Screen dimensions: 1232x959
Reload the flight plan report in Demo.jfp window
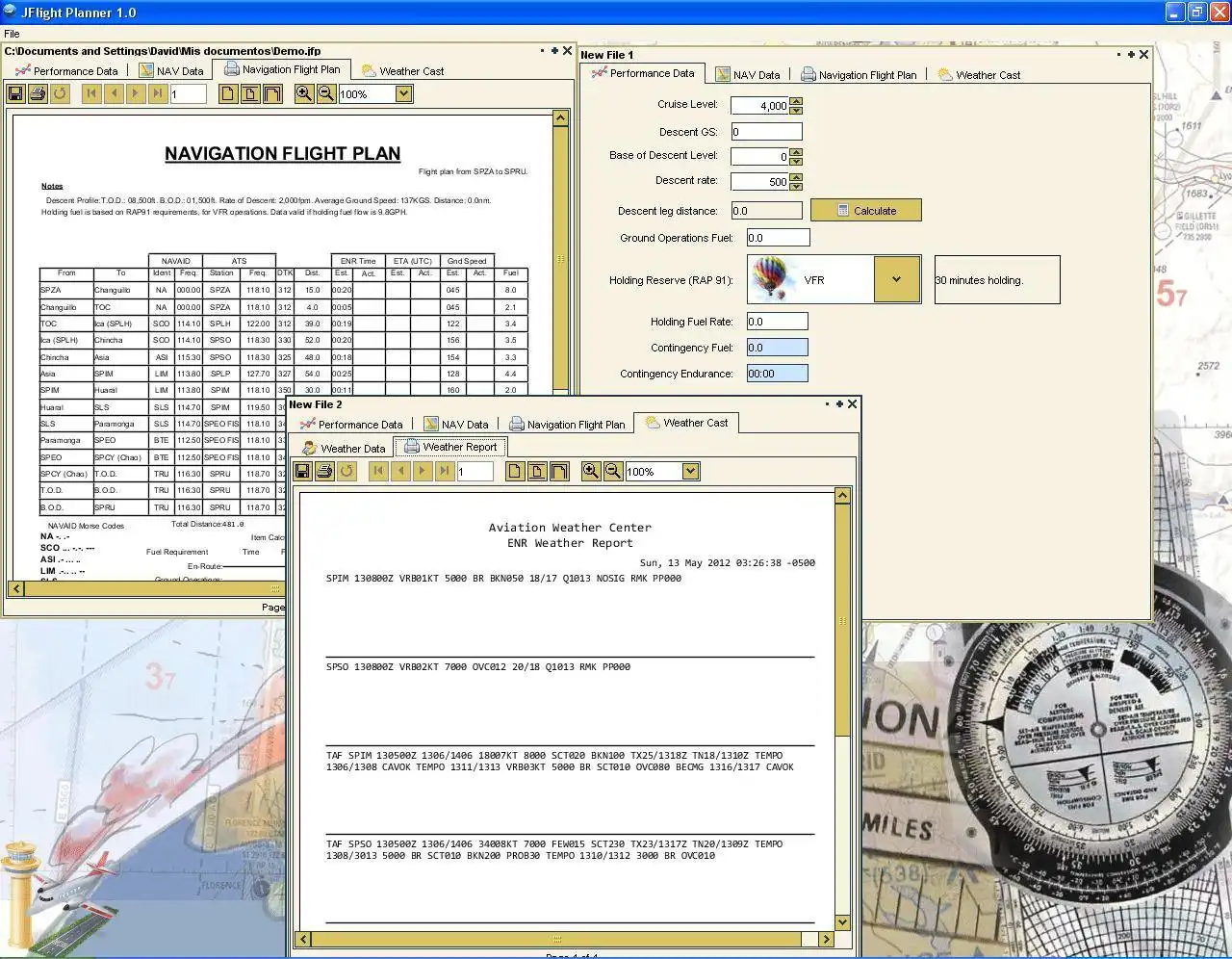60,93
